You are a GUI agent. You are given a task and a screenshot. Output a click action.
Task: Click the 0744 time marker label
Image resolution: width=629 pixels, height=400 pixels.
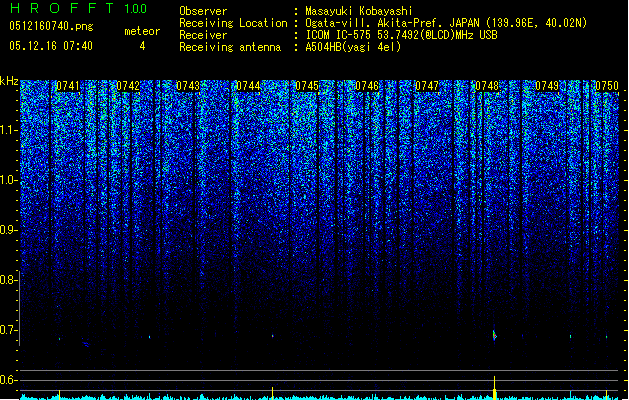click(248, 86)
